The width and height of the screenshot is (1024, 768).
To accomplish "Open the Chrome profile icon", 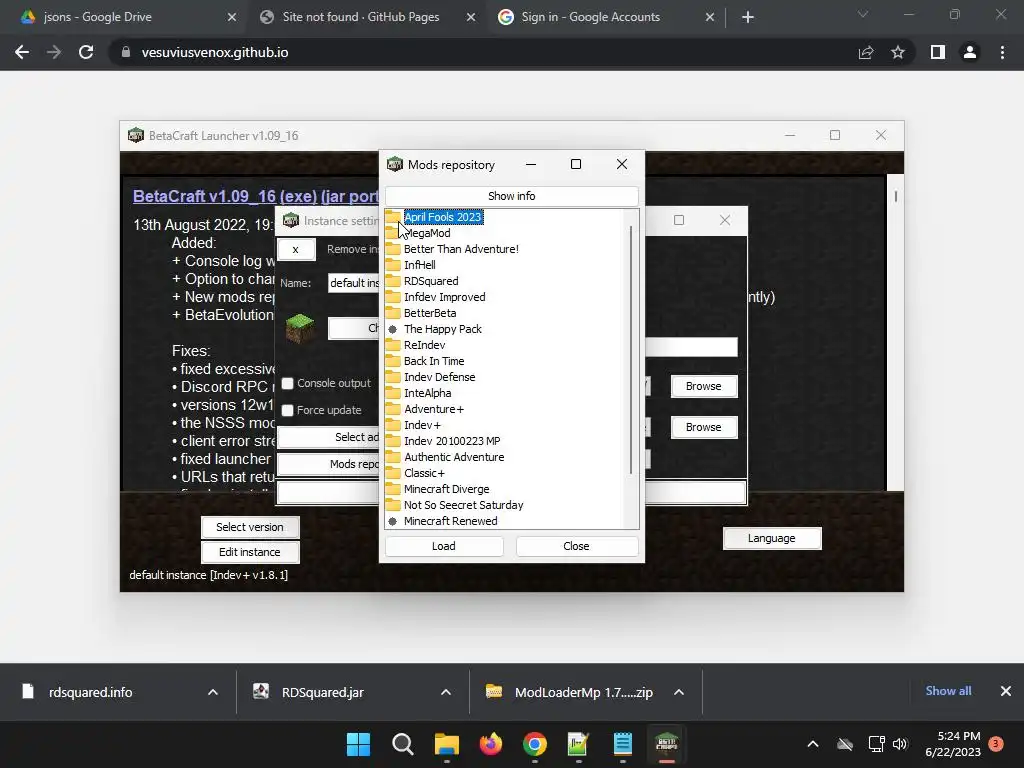I will click(x=970, y=52).
